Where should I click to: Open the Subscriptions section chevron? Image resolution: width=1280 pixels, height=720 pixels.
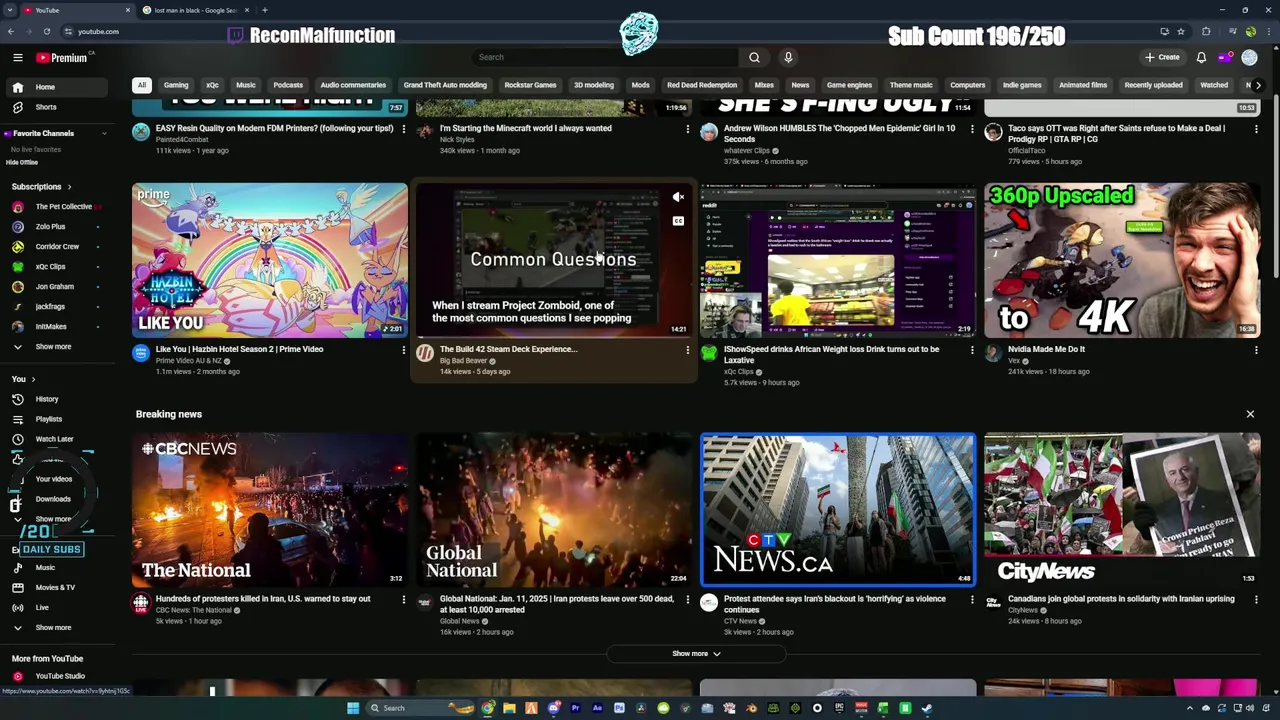pyautogui.click(x=69, y=187)
